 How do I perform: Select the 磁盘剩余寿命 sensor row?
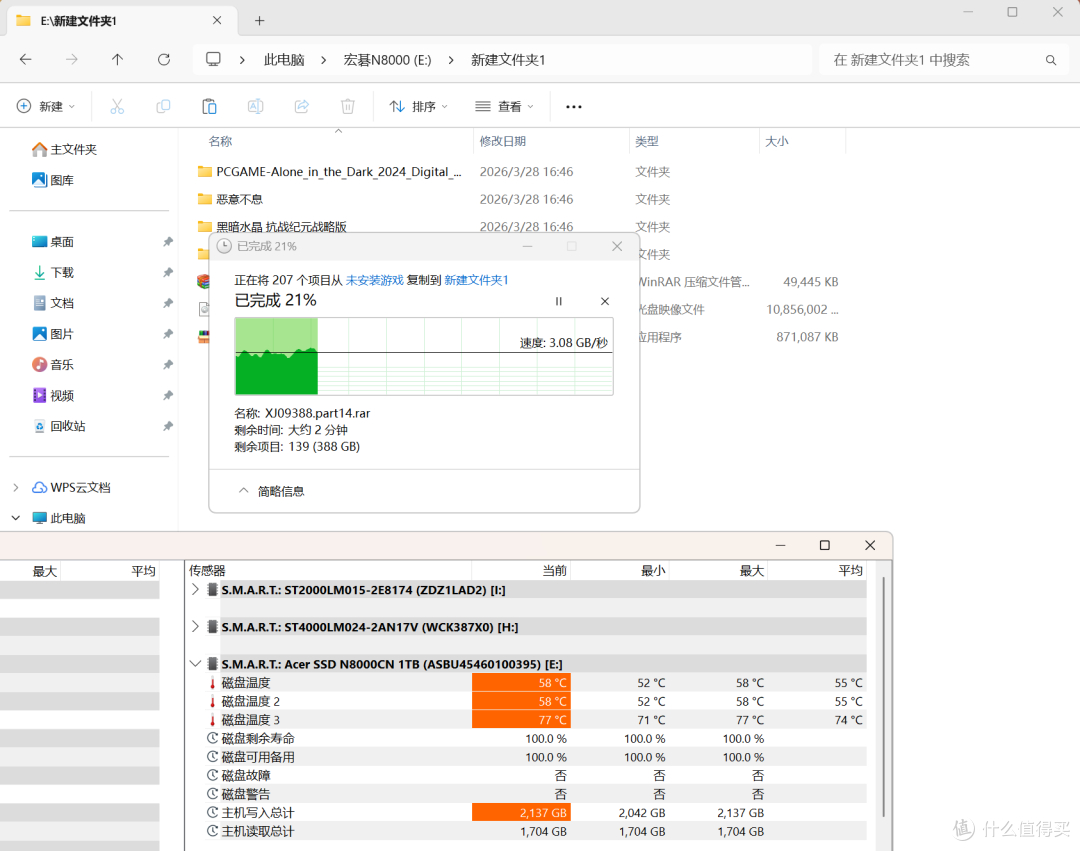tap(527, 739)
